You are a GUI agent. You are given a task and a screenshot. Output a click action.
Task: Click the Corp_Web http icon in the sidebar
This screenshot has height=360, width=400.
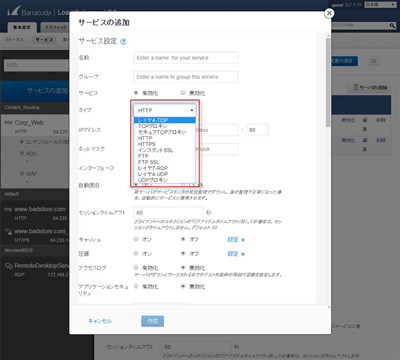[x=8, y=123]
